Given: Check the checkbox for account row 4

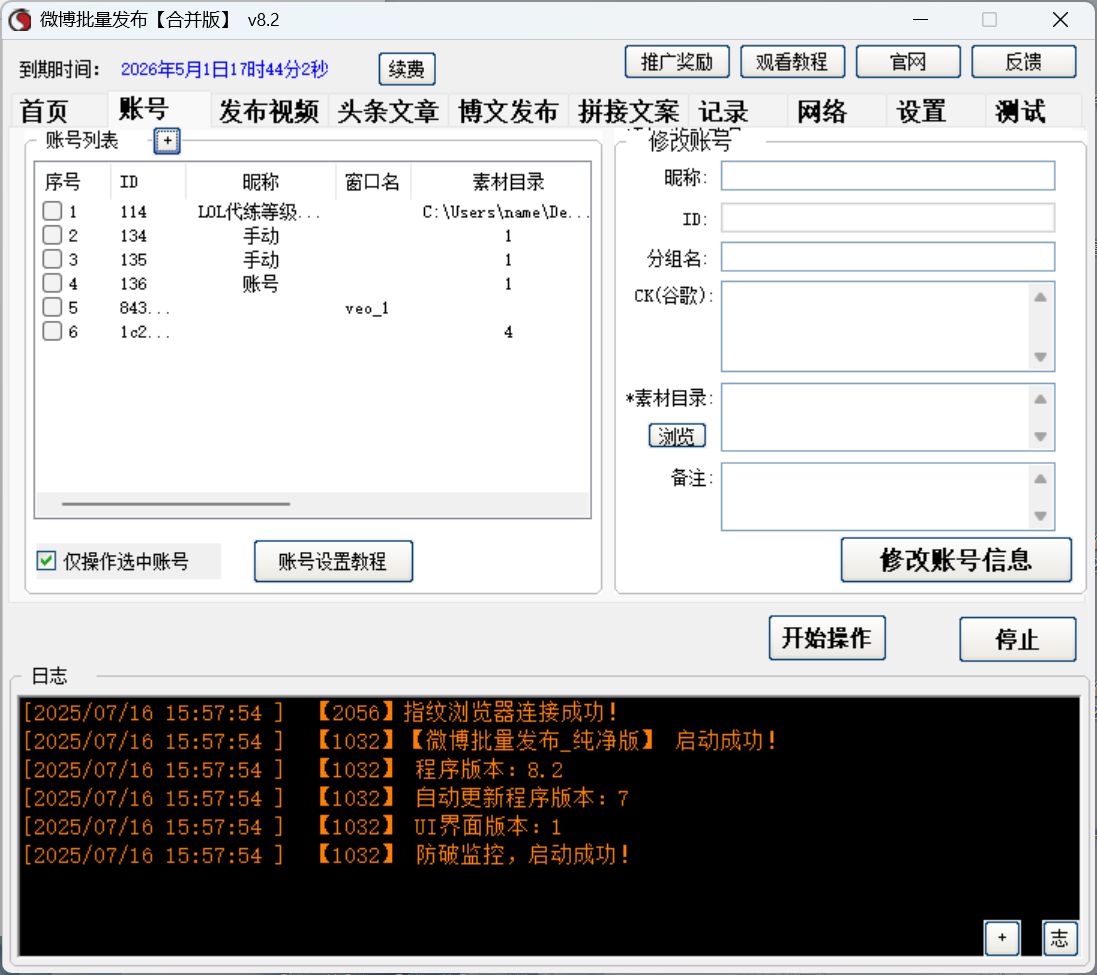Looking at the screenshot, I should [x=52, y=283].
